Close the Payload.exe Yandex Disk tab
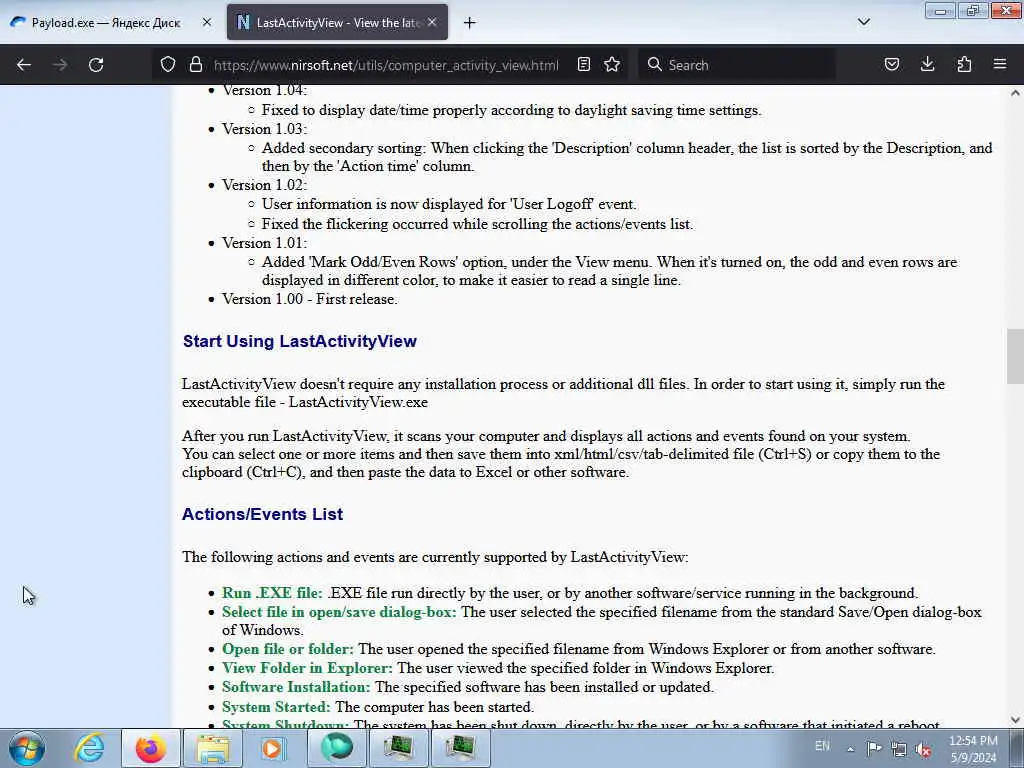 coord(207,22)
